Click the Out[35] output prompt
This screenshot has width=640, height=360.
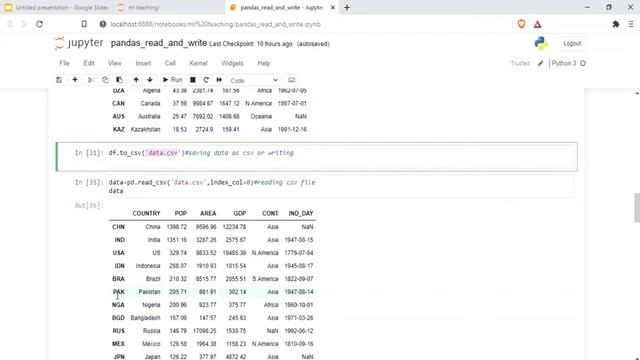coord(89,205)
